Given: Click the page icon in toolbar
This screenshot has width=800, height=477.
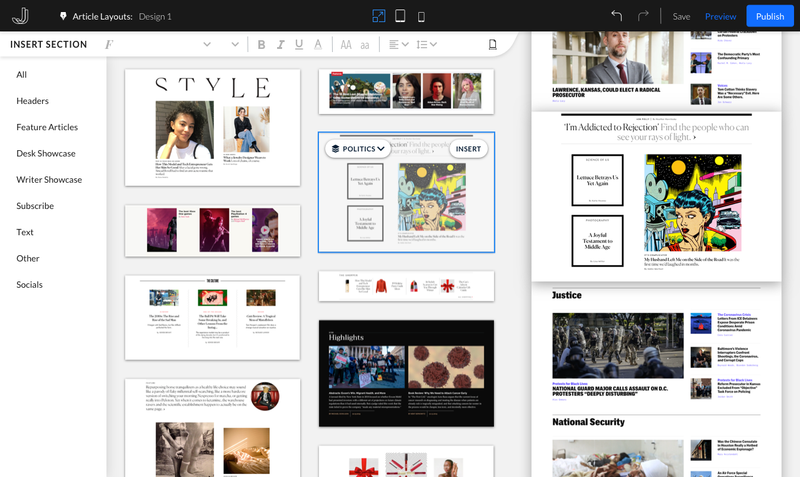Looking at the screenshot, I should [x=492, y=44].
